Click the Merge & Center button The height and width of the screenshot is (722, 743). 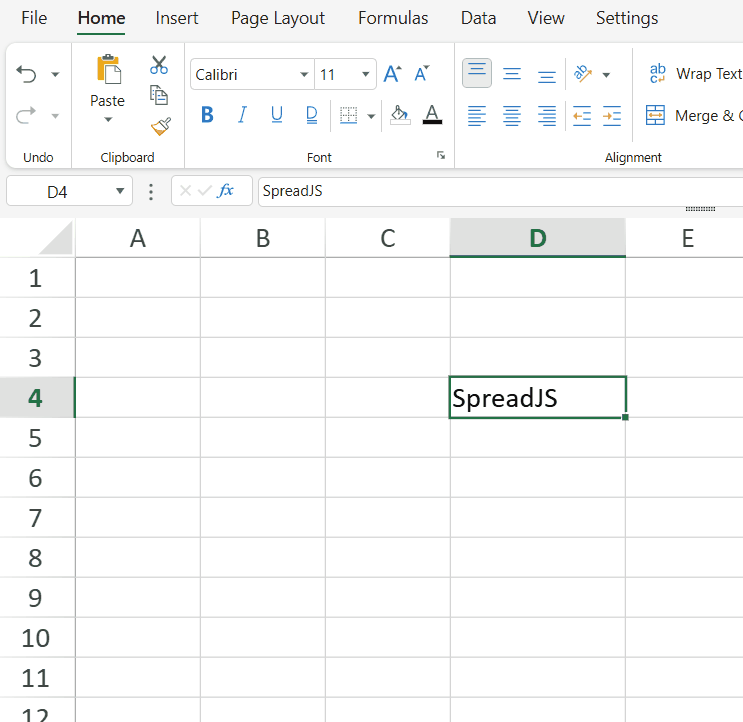694,115
